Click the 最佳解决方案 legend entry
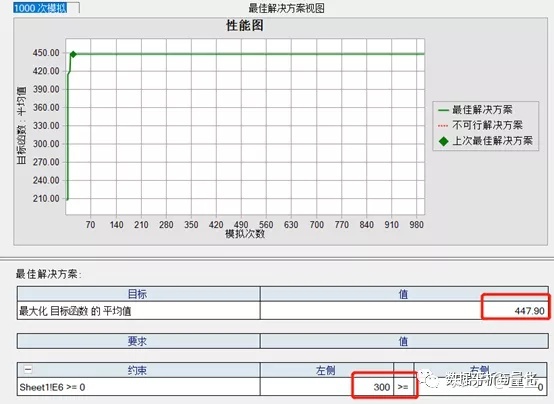554x404 pixels. click(475, 110)
